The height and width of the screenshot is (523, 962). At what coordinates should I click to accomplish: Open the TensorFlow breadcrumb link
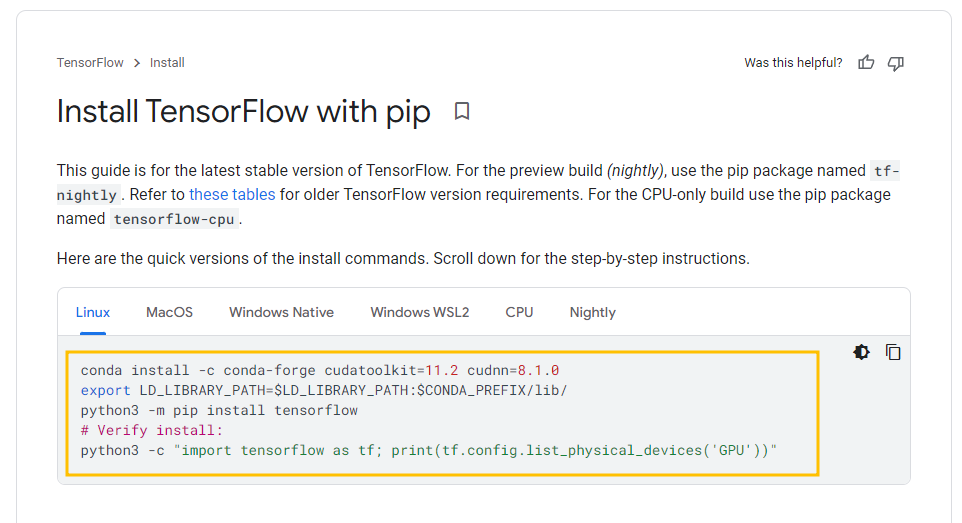point(90,63)
